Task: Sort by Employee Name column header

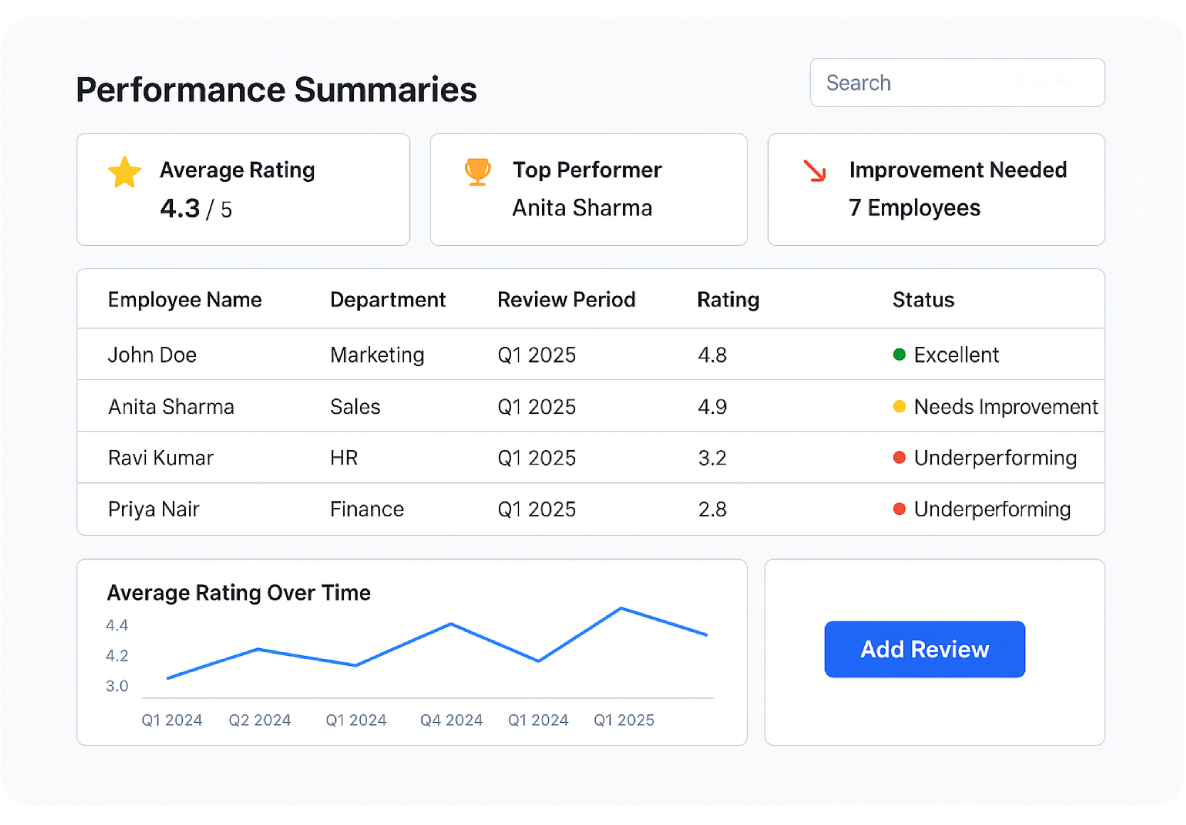Action: pos(185,300)
